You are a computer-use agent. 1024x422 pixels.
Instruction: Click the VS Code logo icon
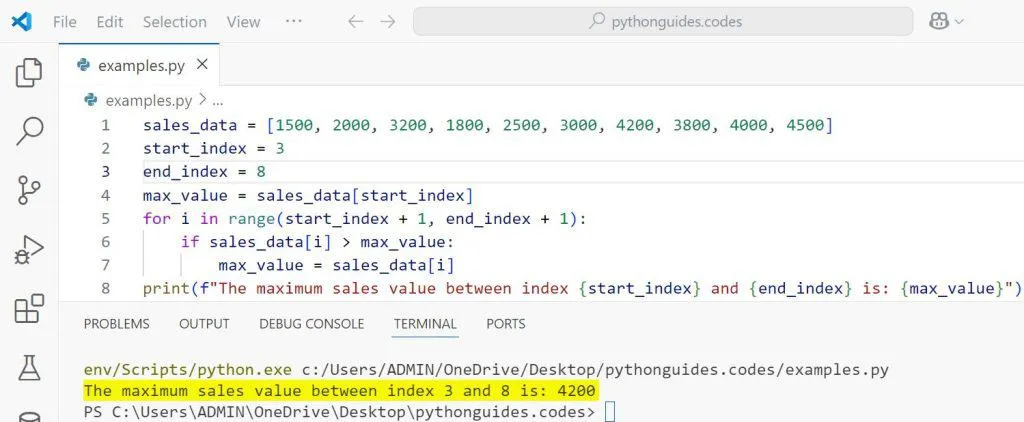[x=21, y=21]
